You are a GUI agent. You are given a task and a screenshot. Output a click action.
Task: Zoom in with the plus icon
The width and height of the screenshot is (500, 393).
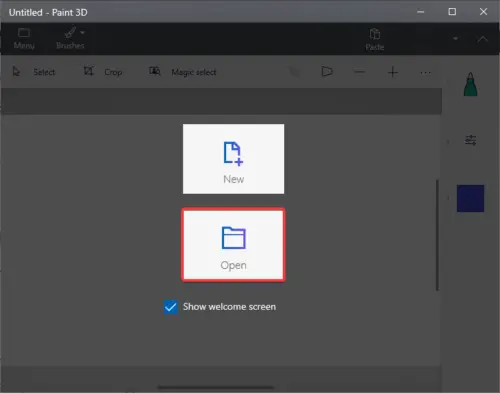pos(393,72)
